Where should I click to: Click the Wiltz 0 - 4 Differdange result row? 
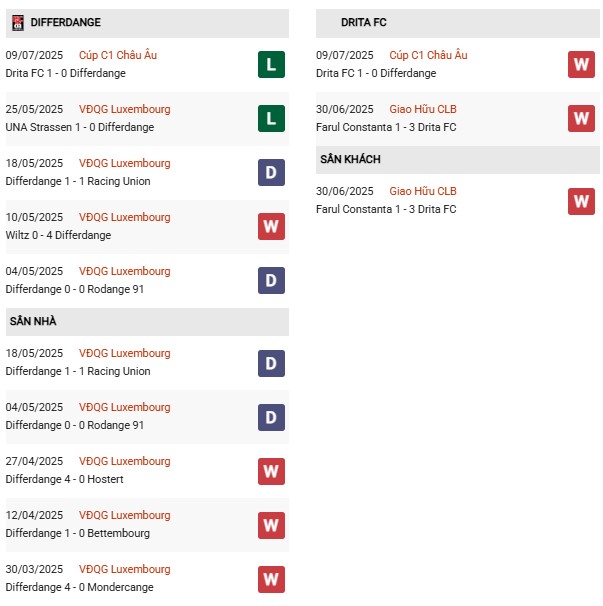pyautogui.click(x=58, y=236)
